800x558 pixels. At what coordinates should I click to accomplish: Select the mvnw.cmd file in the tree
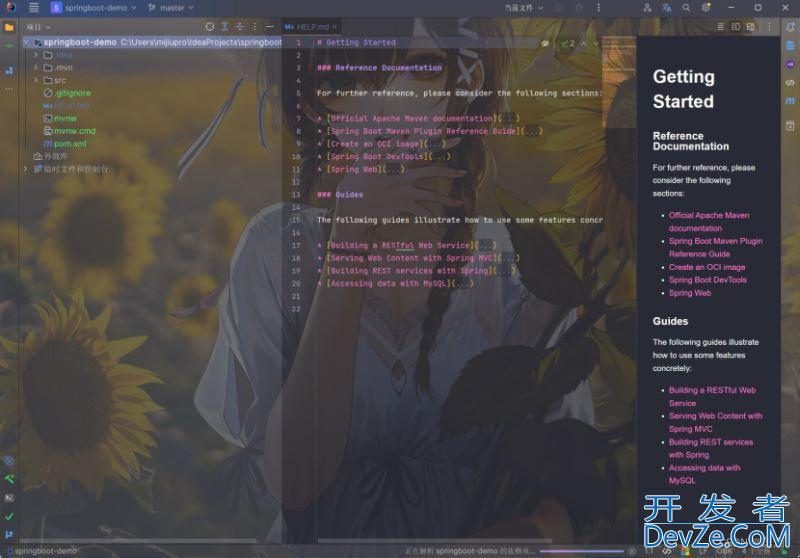69,131
